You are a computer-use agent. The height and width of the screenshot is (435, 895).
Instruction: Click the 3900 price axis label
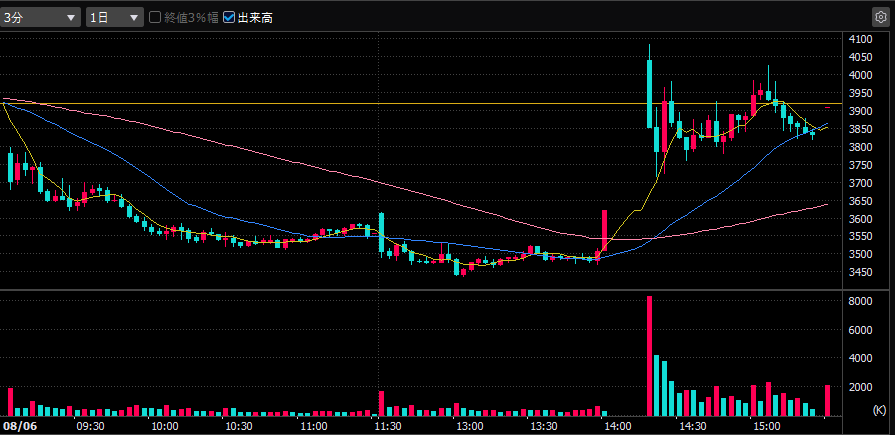coord(860,111)
